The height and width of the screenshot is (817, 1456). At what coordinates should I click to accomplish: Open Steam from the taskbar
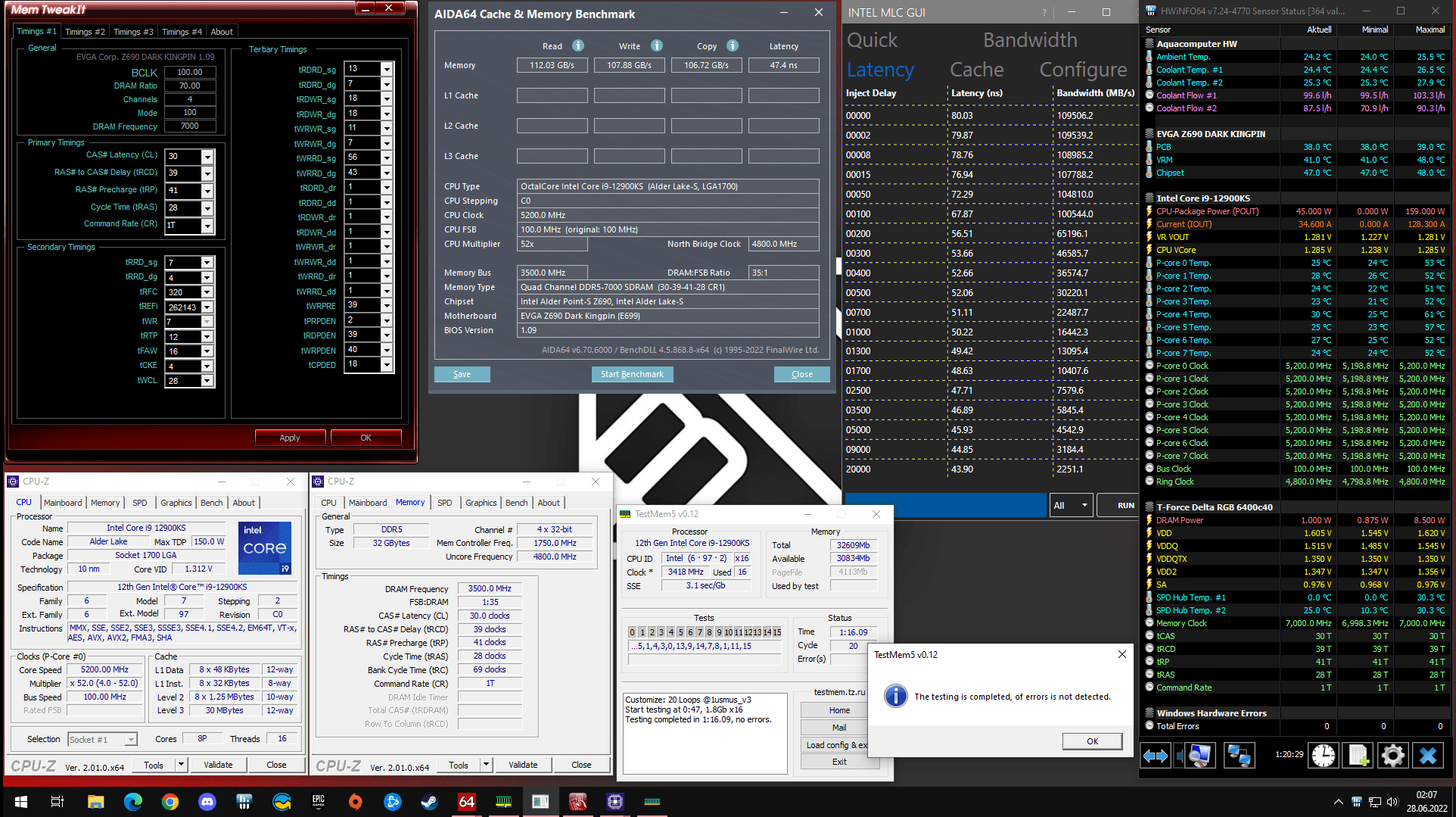(x=429, y=801)
